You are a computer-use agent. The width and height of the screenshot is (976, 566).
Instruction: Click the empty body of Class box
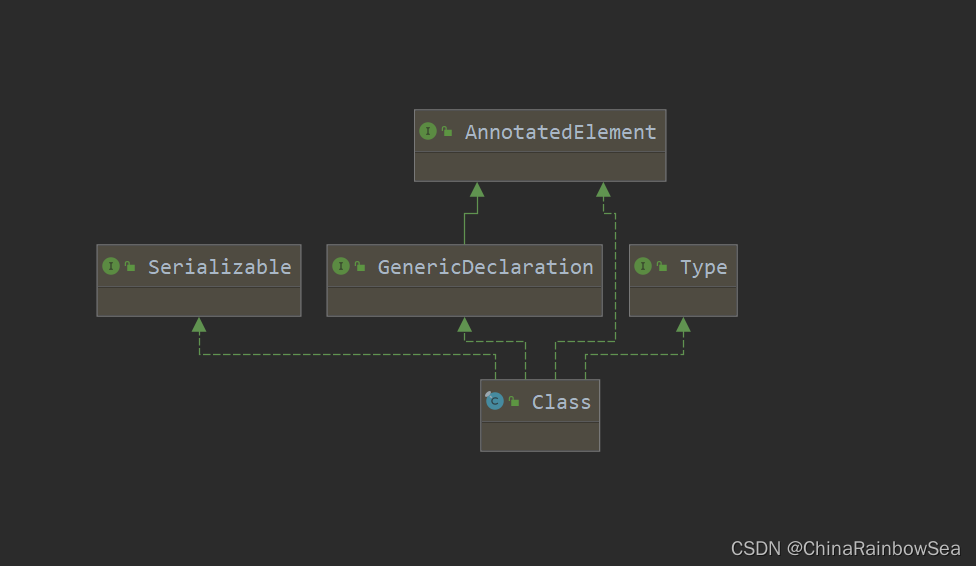click(x=540, y=436)
